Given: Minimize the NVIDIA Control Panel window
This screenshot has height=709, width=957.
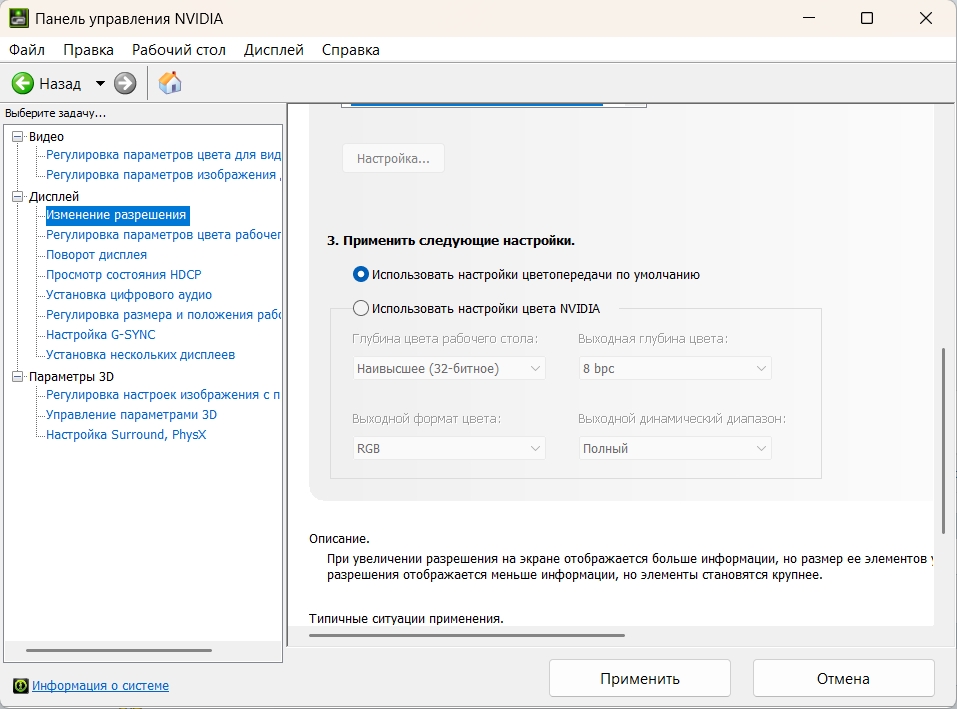Looking at the screenshot, I should click(x=809, y=18).
